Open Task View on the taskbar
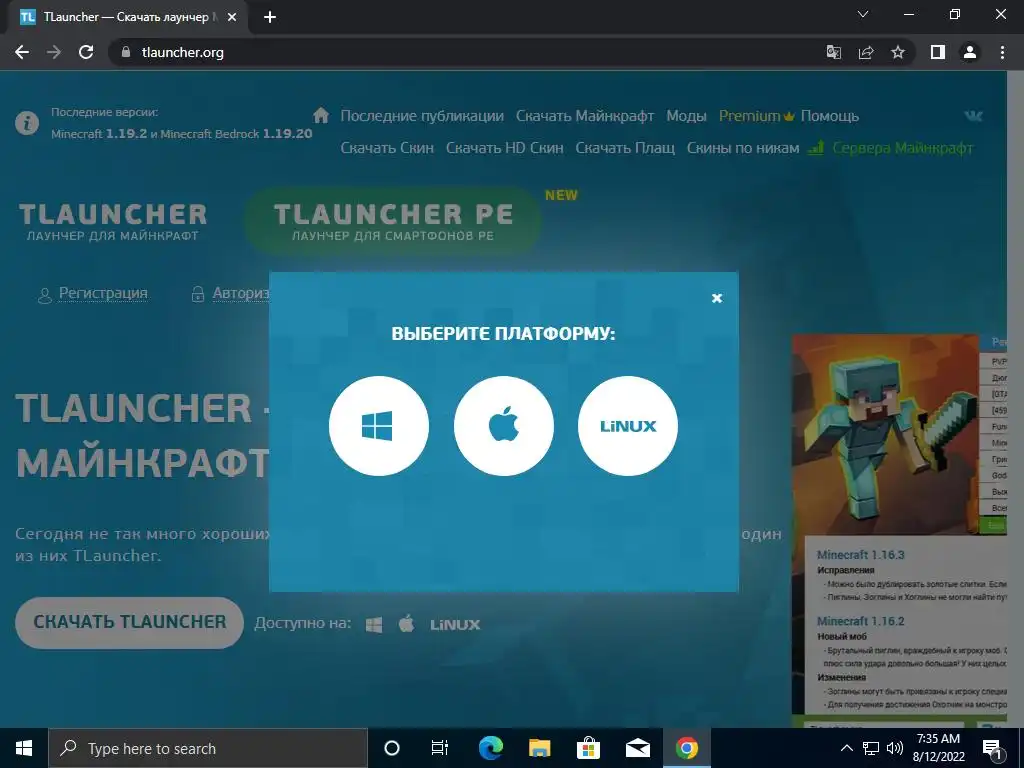The image size is (1024, 768). click(440, 748)
